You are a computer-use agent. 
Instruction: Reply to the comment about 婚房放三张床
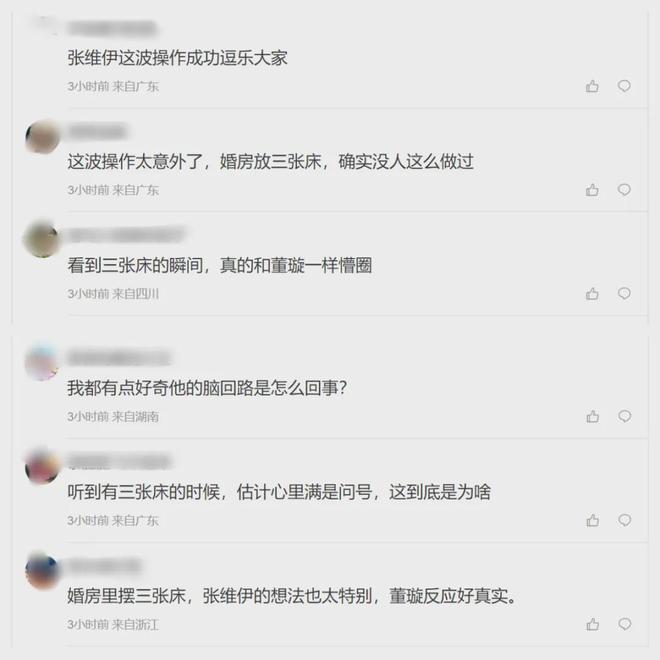624,190
